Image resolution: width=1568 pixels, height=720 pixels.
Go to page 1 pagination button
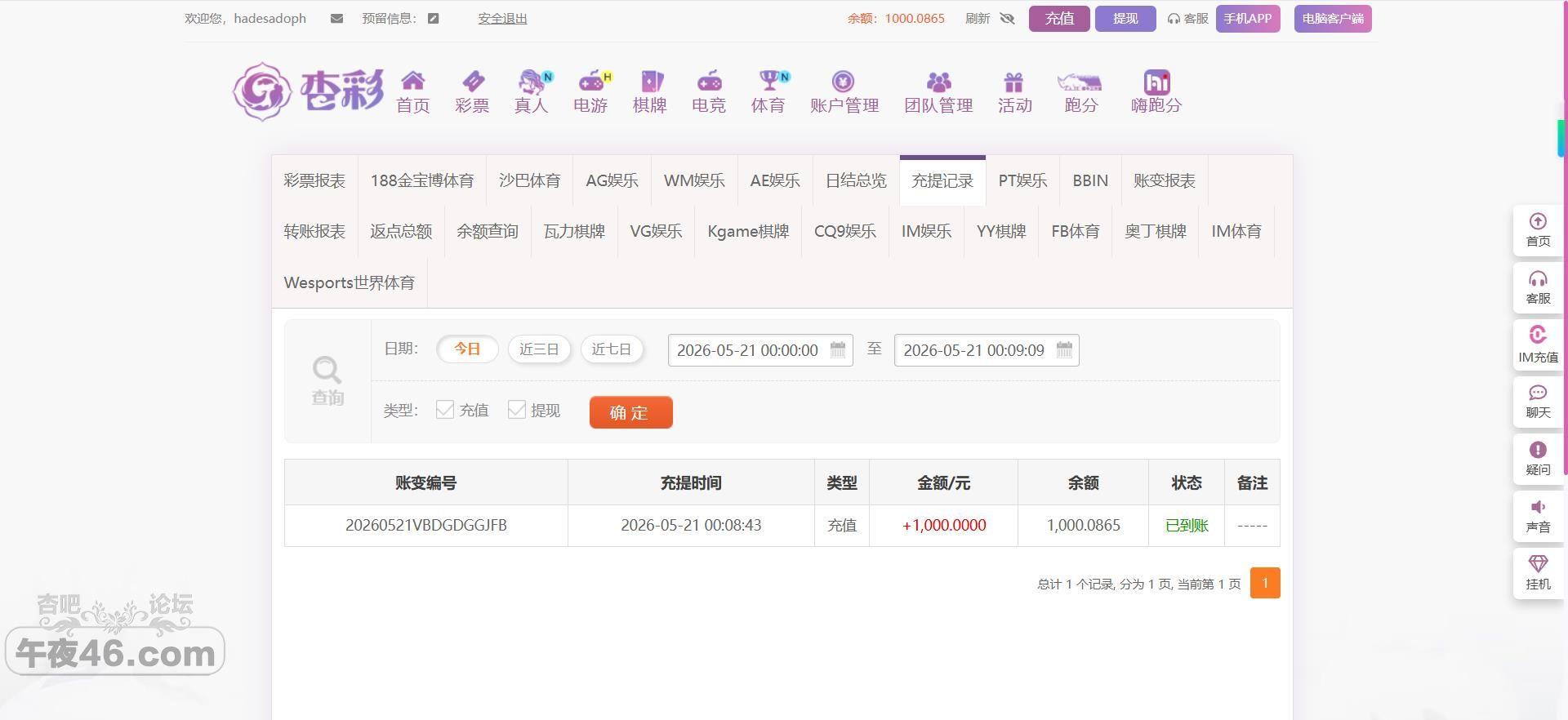point(1265,583)
